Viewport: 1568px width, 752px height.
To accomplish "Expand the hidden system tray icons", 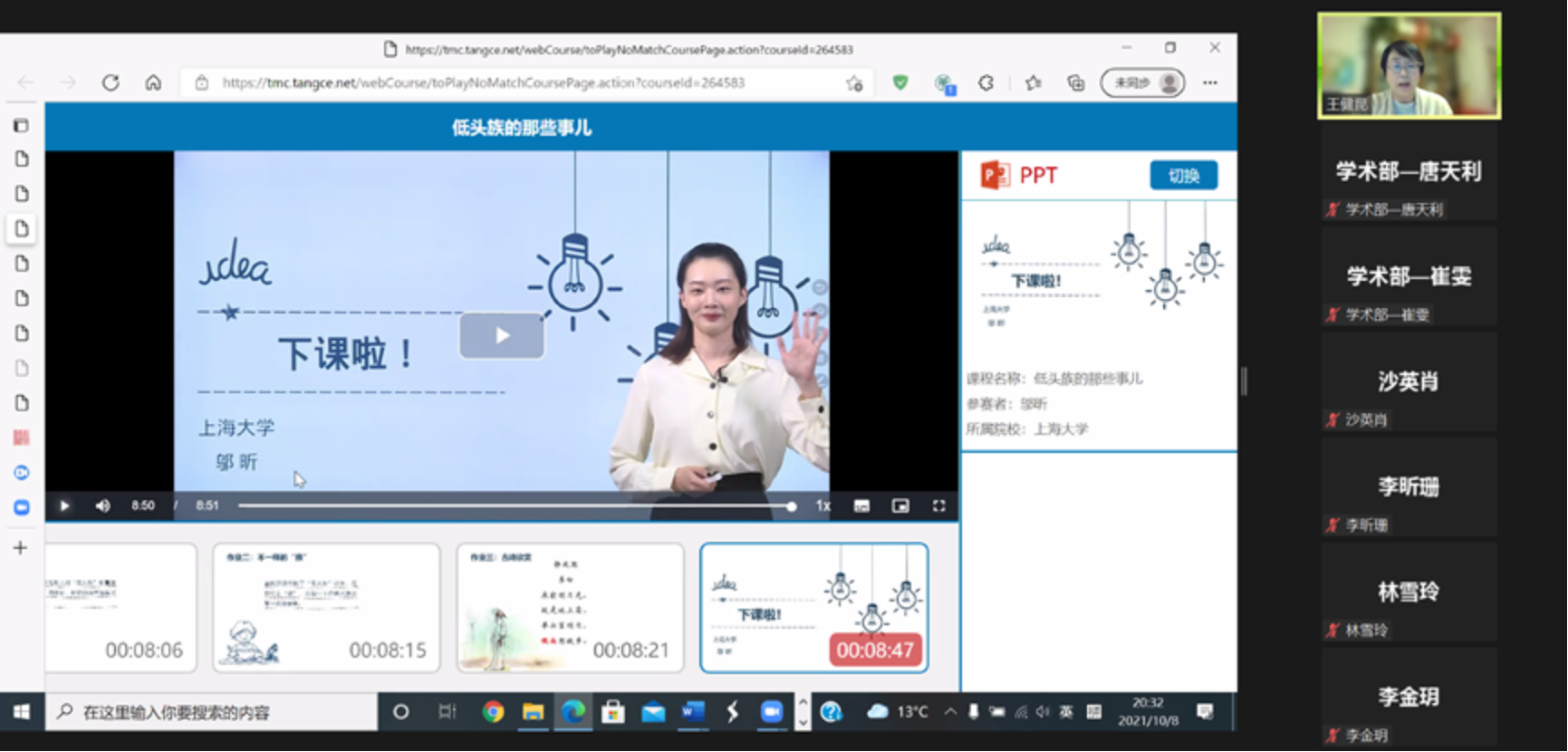I will coord(949,712).
